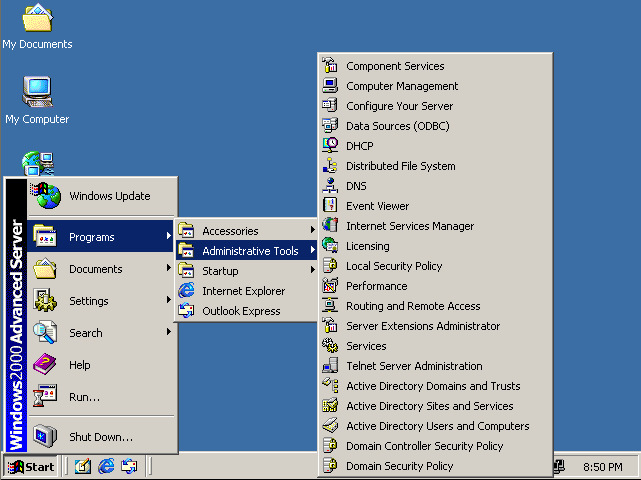Open My Documents desktop icon
This screenshot has width=641, height=480.
click(37, 18)
